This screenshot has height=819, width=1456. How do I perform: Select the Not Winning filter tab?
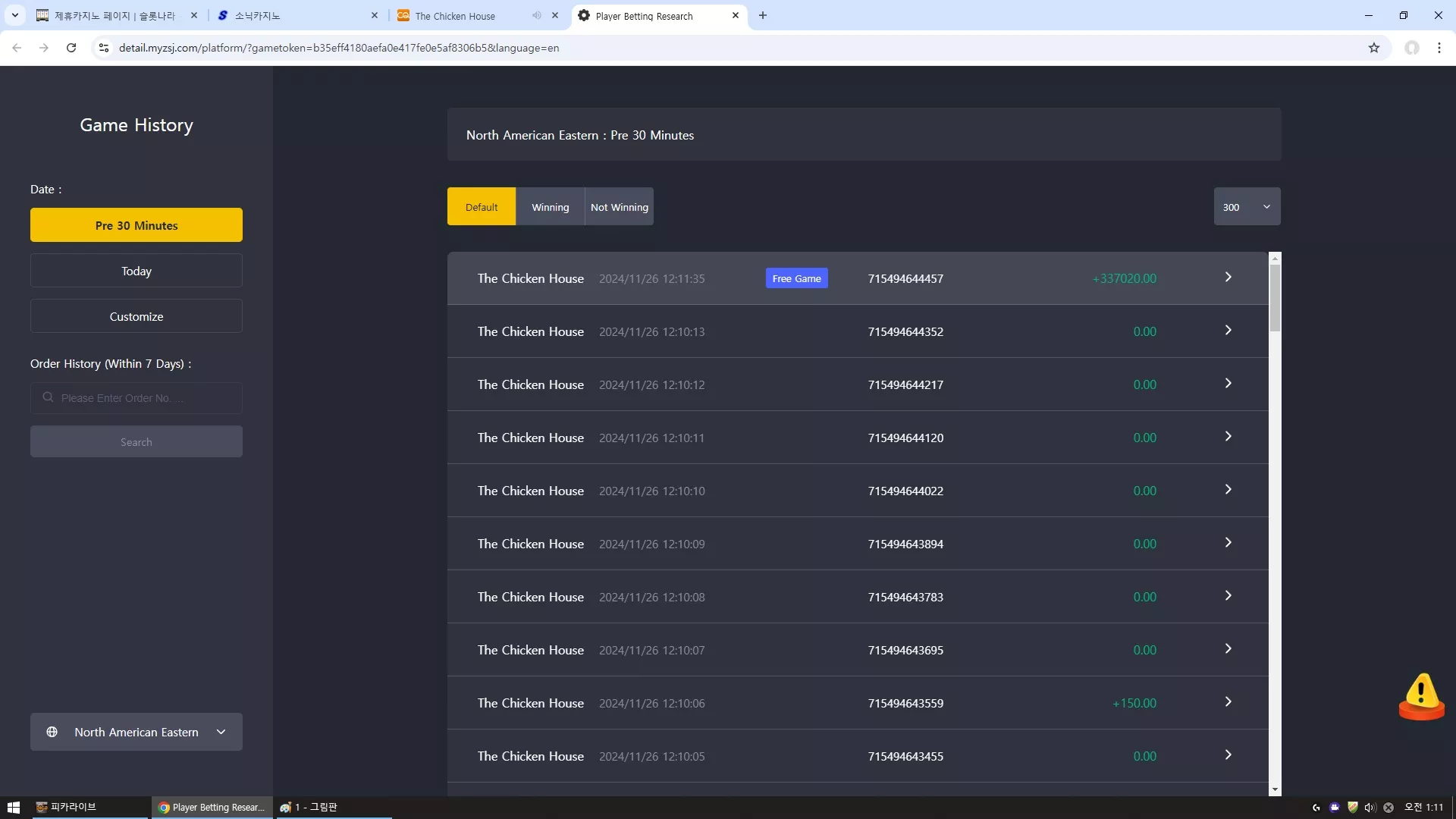(619, 206)
